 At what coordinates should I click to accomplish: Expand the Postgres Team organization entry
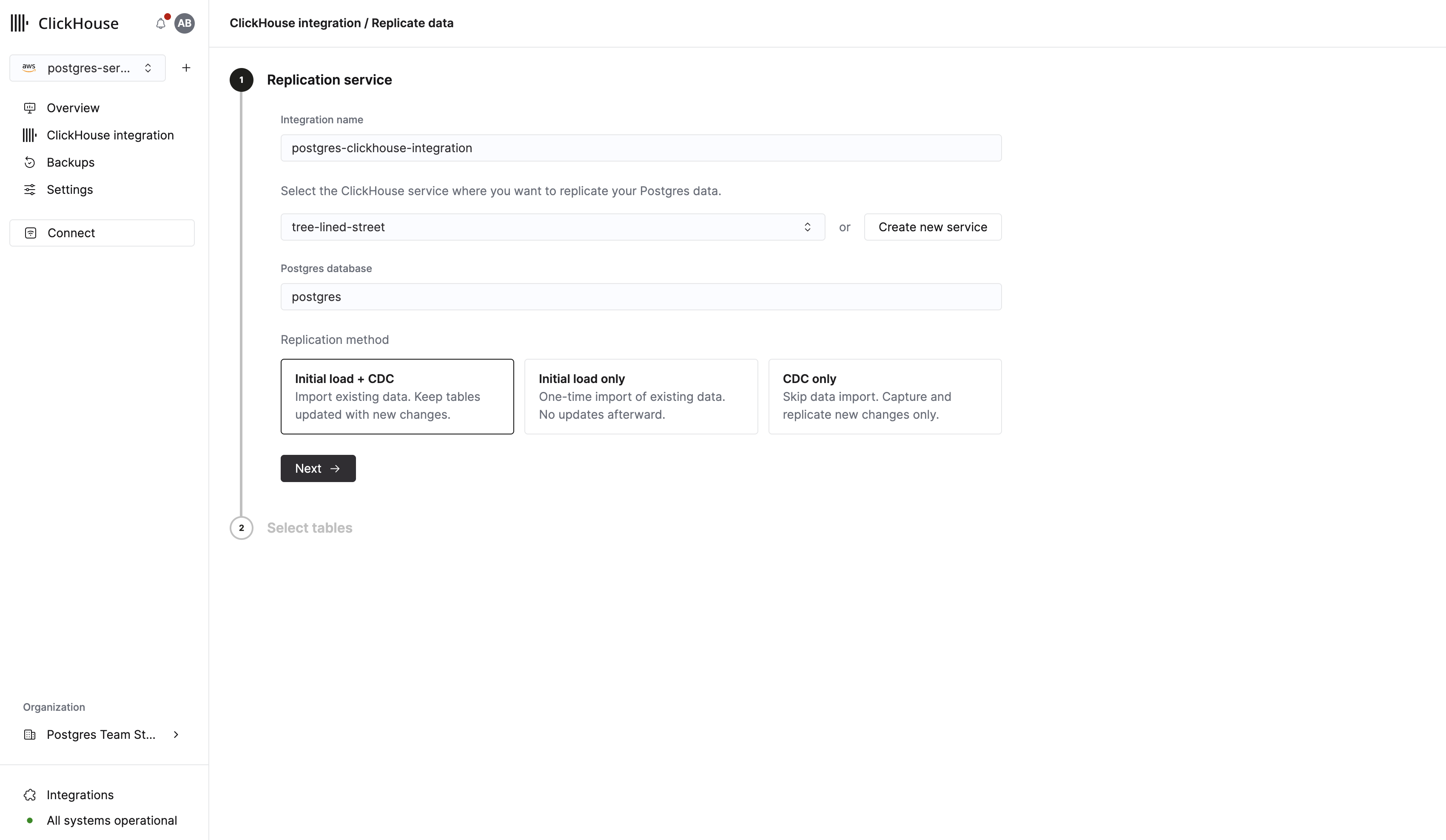pos(176,735)
